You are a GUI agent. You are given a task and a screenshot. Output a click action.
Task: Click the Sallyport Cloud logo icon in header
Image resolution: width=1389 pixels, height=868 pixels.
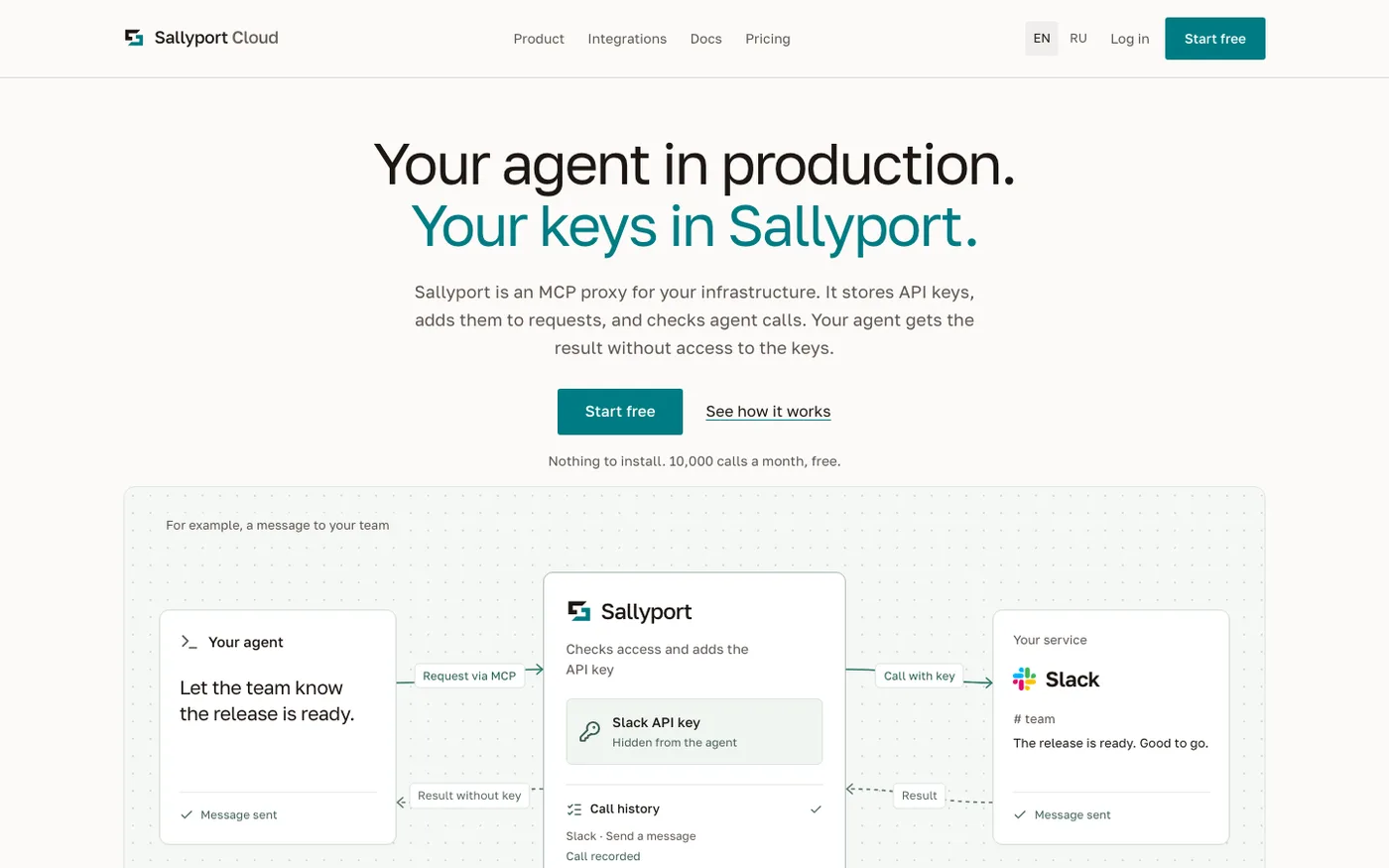point(134,38)
